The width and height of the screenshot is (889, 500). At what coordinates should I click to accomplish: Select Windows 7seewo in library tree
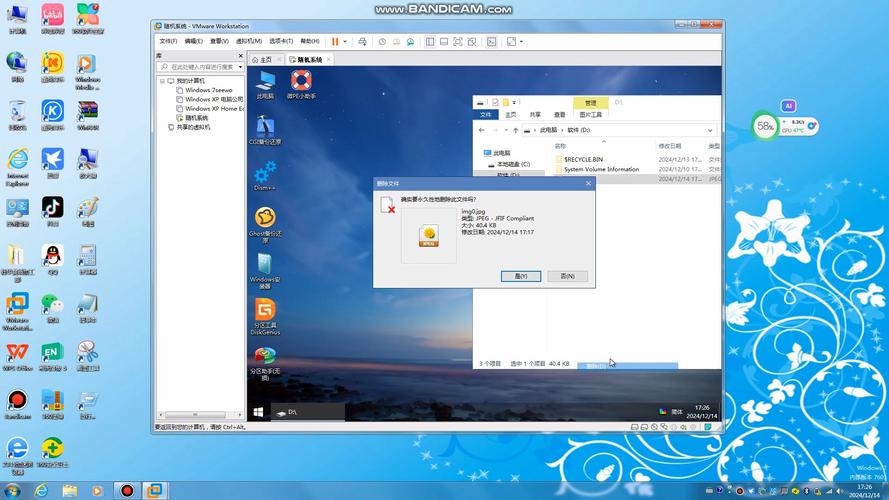(209, 90)
